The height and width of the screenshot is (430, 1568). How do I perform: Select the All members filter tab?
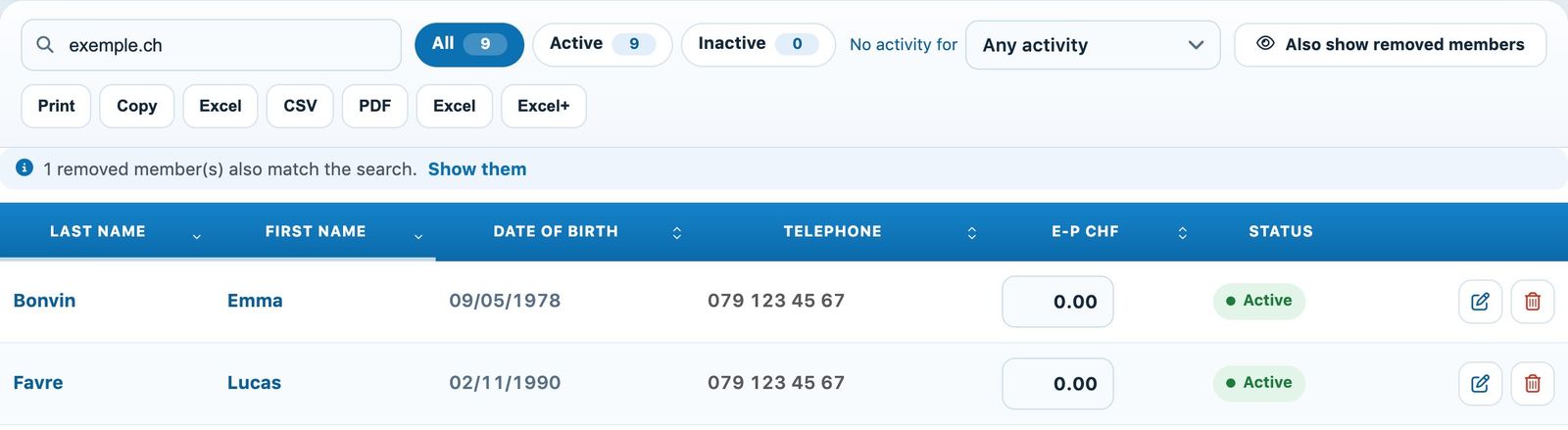[469, 44]
